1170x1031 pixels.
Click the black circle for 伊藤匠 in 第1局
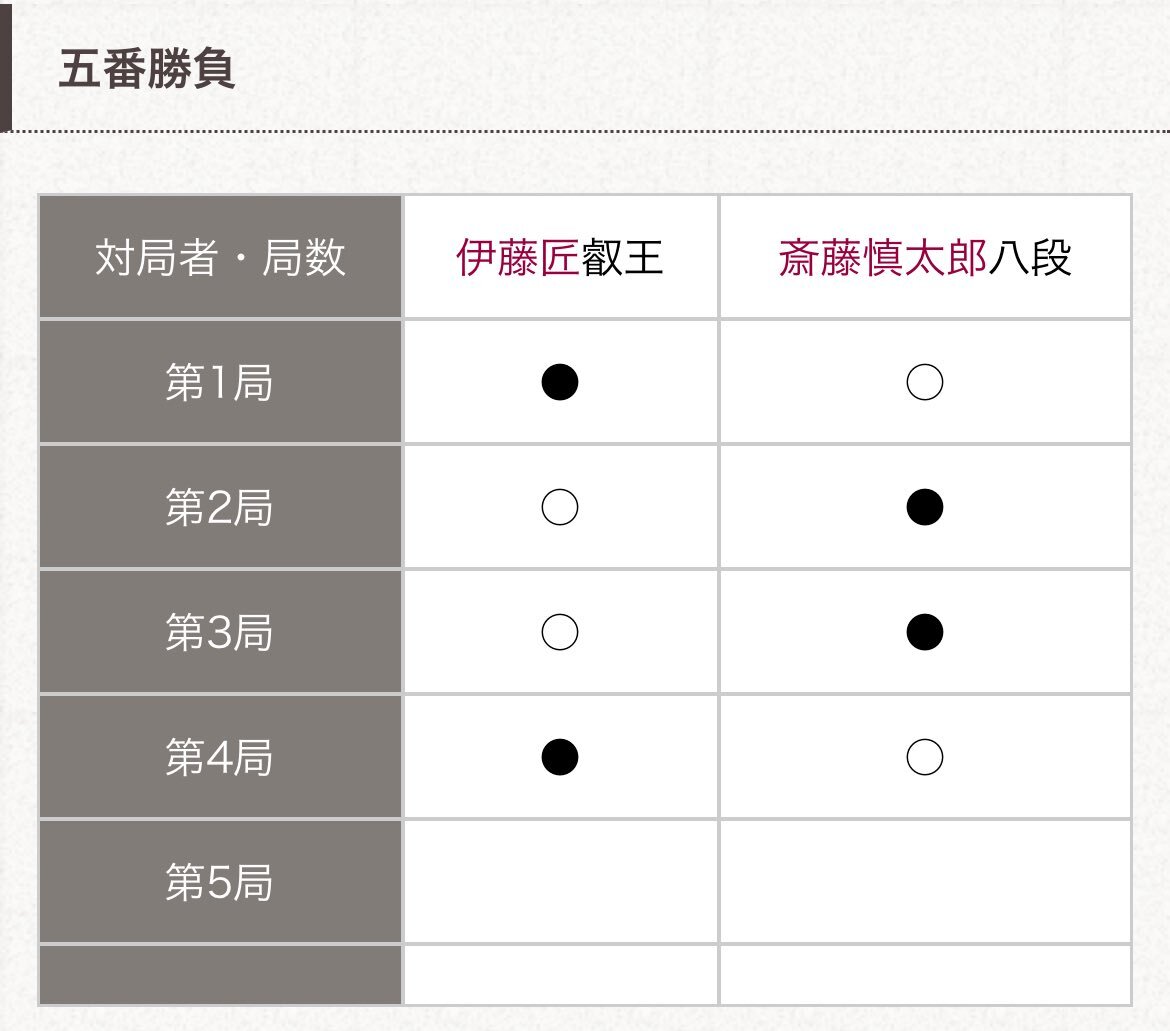(560, 382)
